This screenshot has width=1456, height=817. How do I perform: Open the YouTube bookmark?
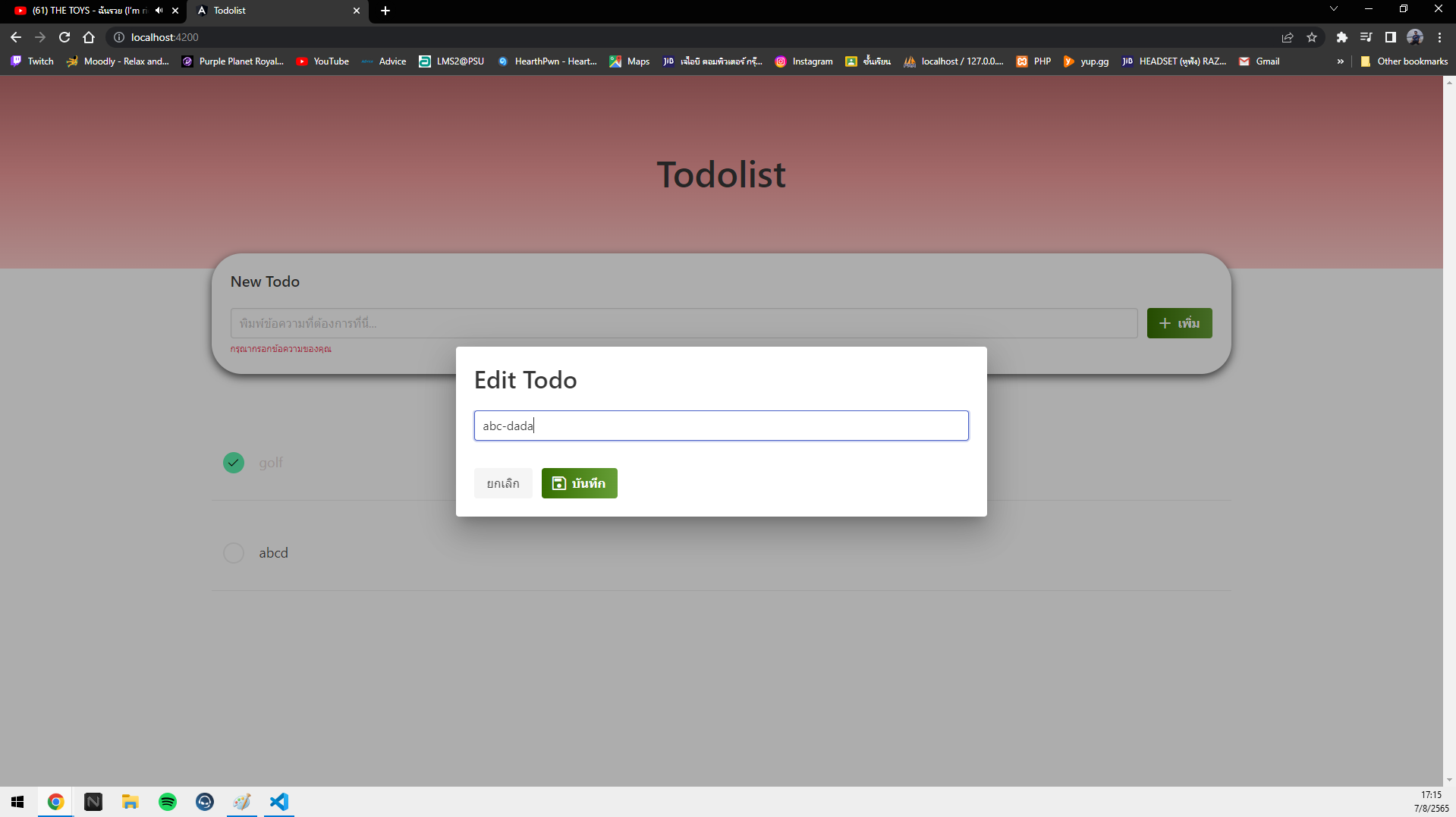tap(322, 61)
